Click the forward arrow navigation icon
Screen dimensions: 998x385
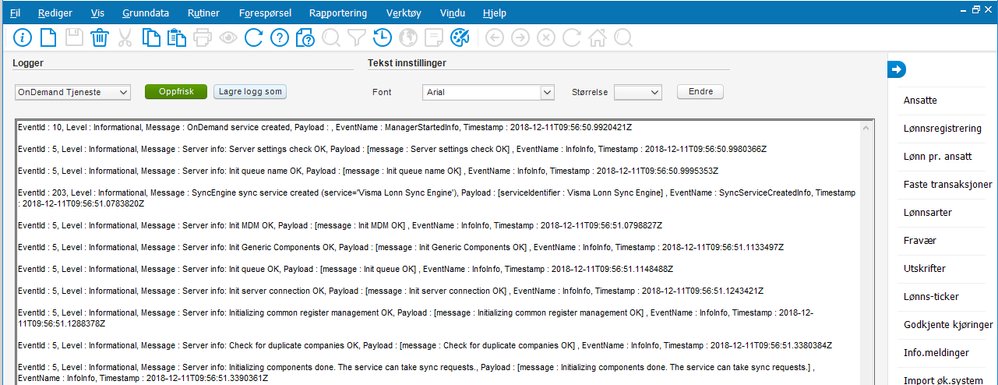[521, 38]
